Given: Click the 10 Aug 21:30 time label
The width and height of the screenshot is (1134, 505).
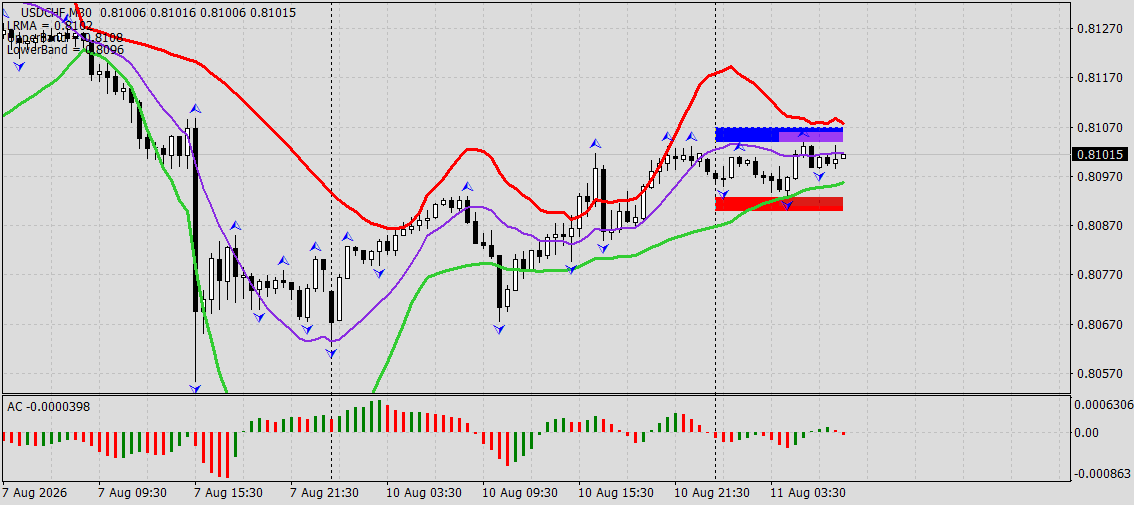Looking at the screenshot, I should 712,493.
